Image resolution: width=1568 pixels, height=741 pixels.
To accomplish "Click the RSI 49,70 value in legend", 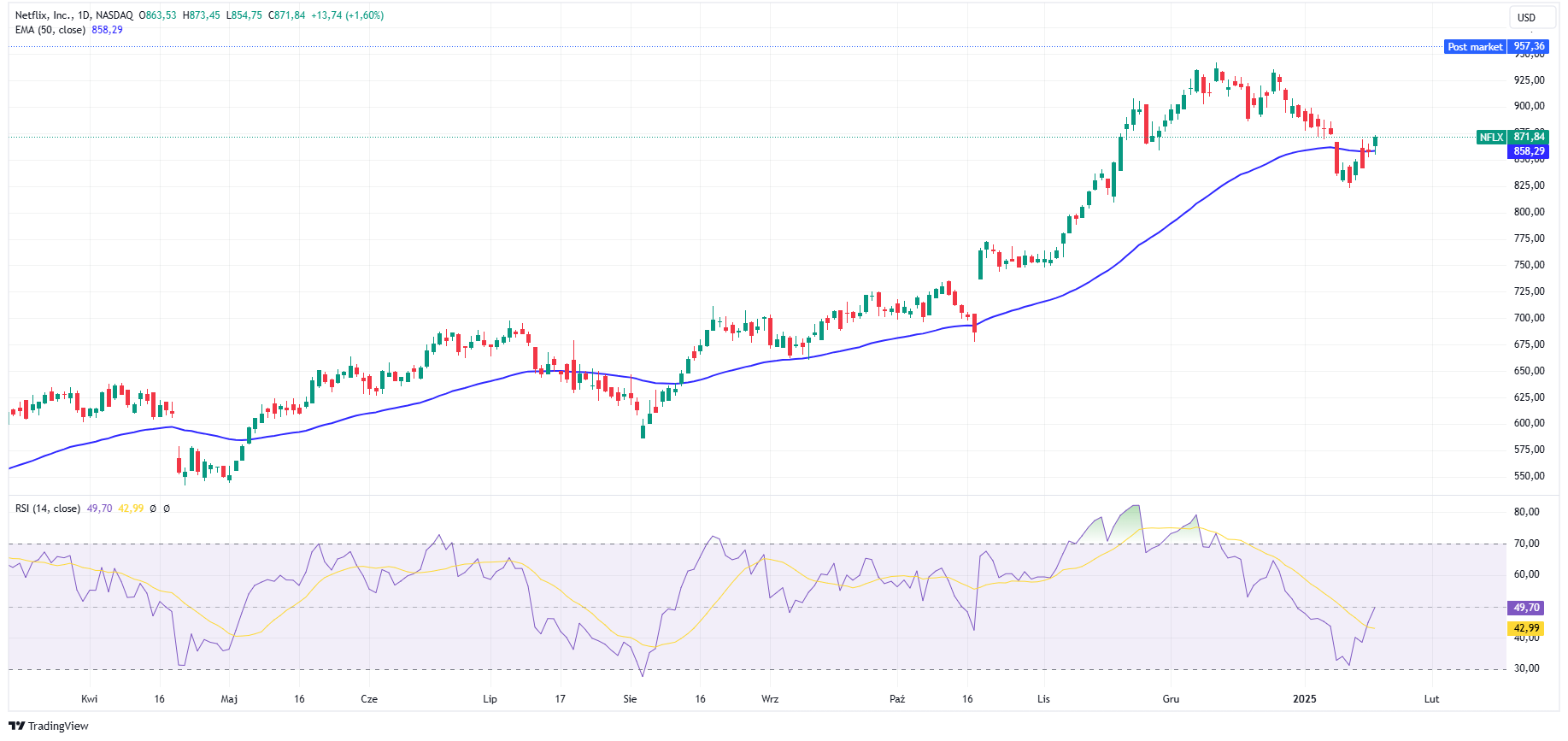I will [100, 509].
